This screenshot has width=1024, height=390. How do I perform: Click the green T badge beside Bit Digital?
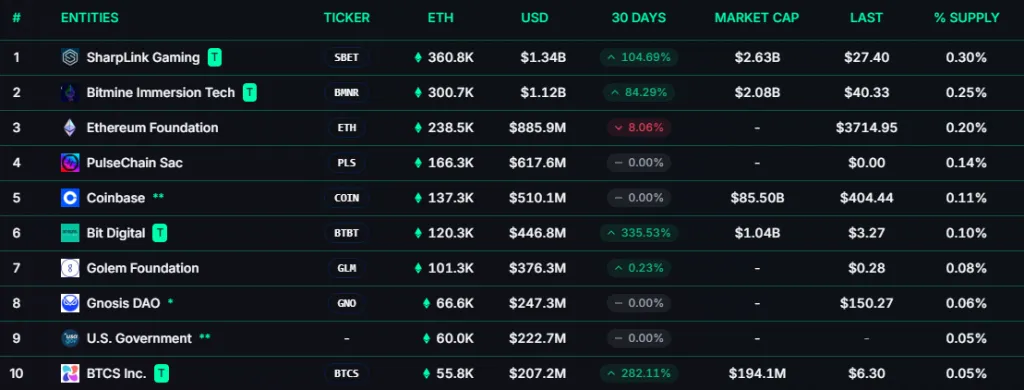[x=160, y=233]
